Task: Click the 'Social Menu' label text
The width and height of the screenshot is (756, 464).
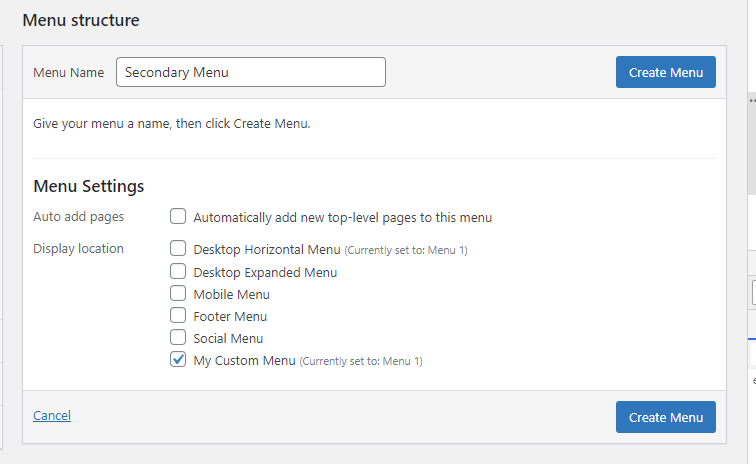Action: coord(228,338)
